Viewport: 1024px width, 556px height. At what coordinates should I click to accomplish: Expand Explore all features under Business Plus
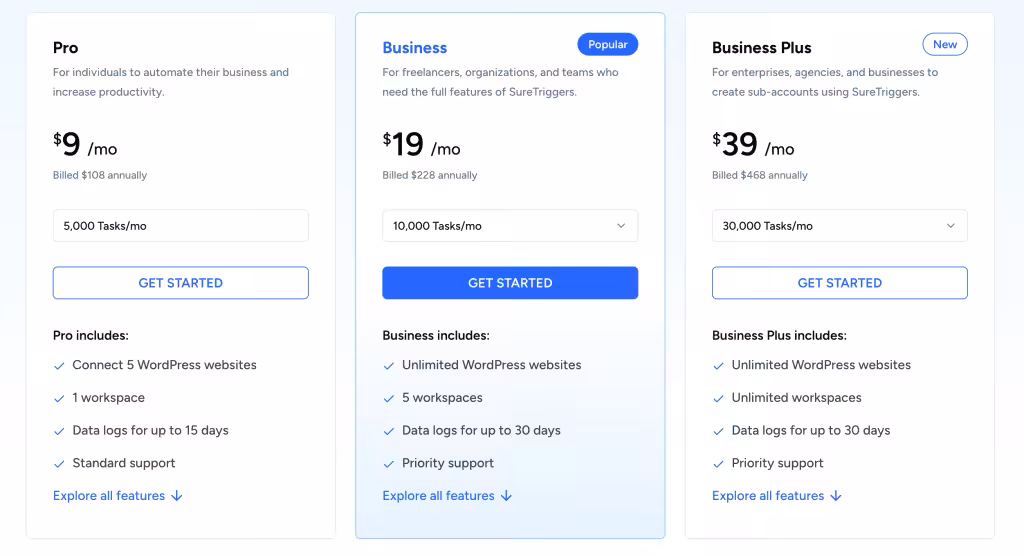point(768,496)
